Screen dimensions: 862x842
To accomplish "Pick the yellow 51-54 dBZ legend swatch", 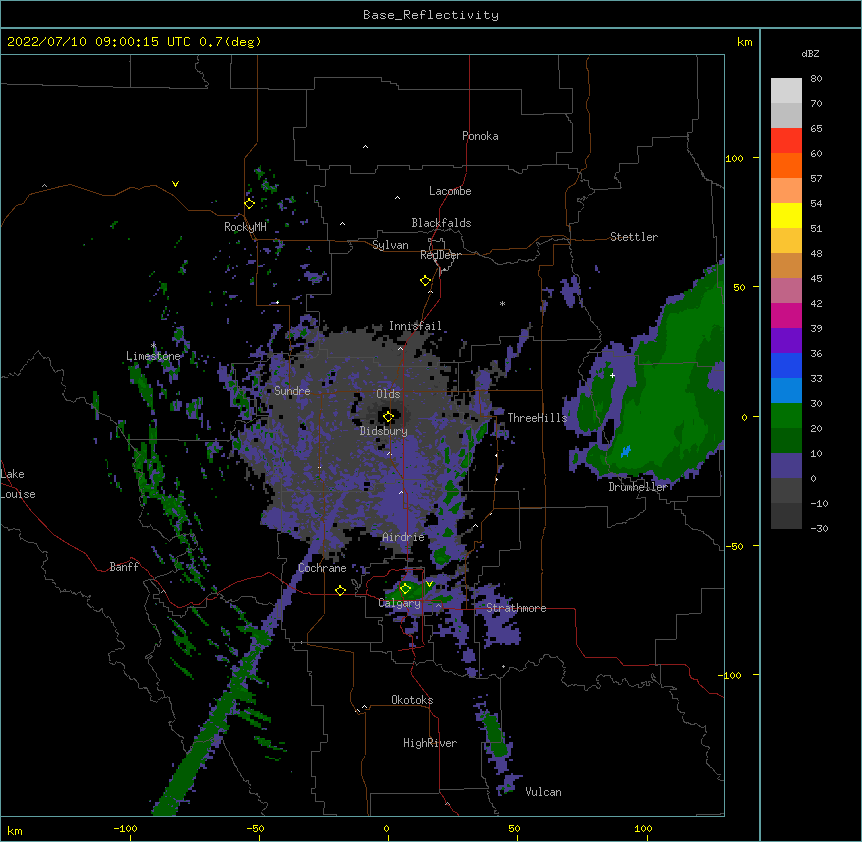I will click(786, 215).
